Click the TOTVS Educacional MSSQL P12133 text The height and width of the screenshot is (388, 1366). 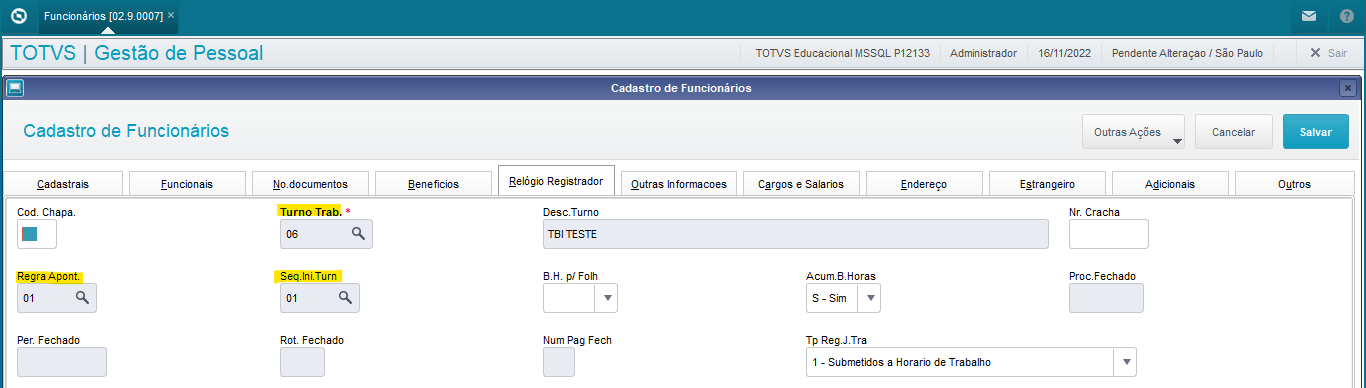pyautogui.click(x=844, y=53)
